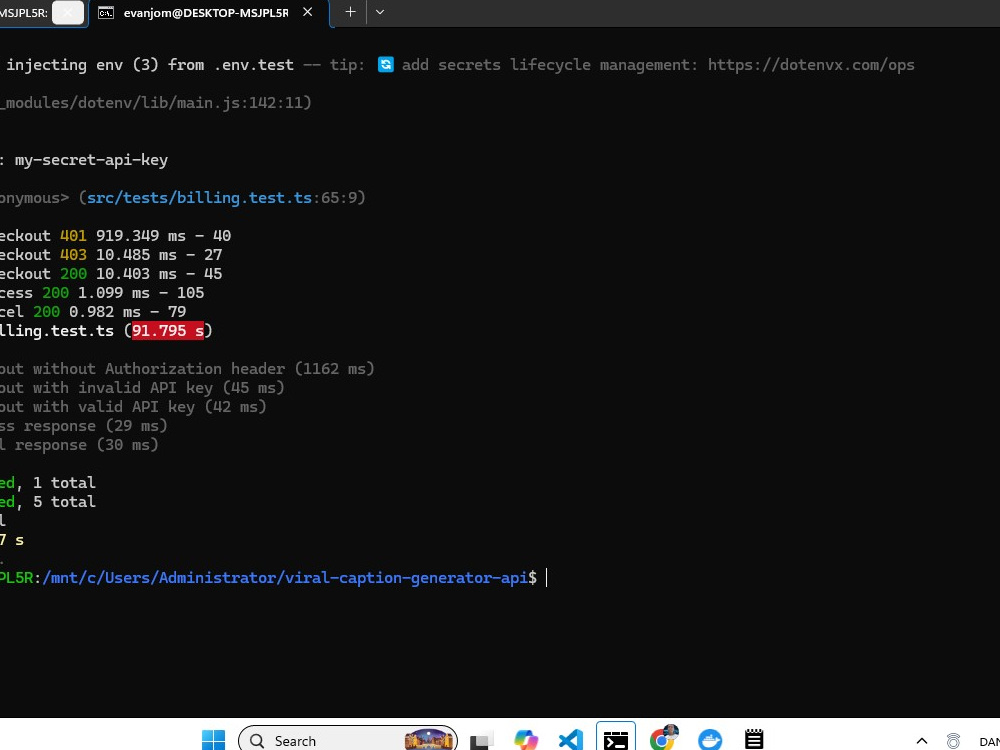Image resolution: width=1000 pixels, height=750 pixels.
Task: Click the 'response (30 ms)' test line
Action: tap(87, 445)
